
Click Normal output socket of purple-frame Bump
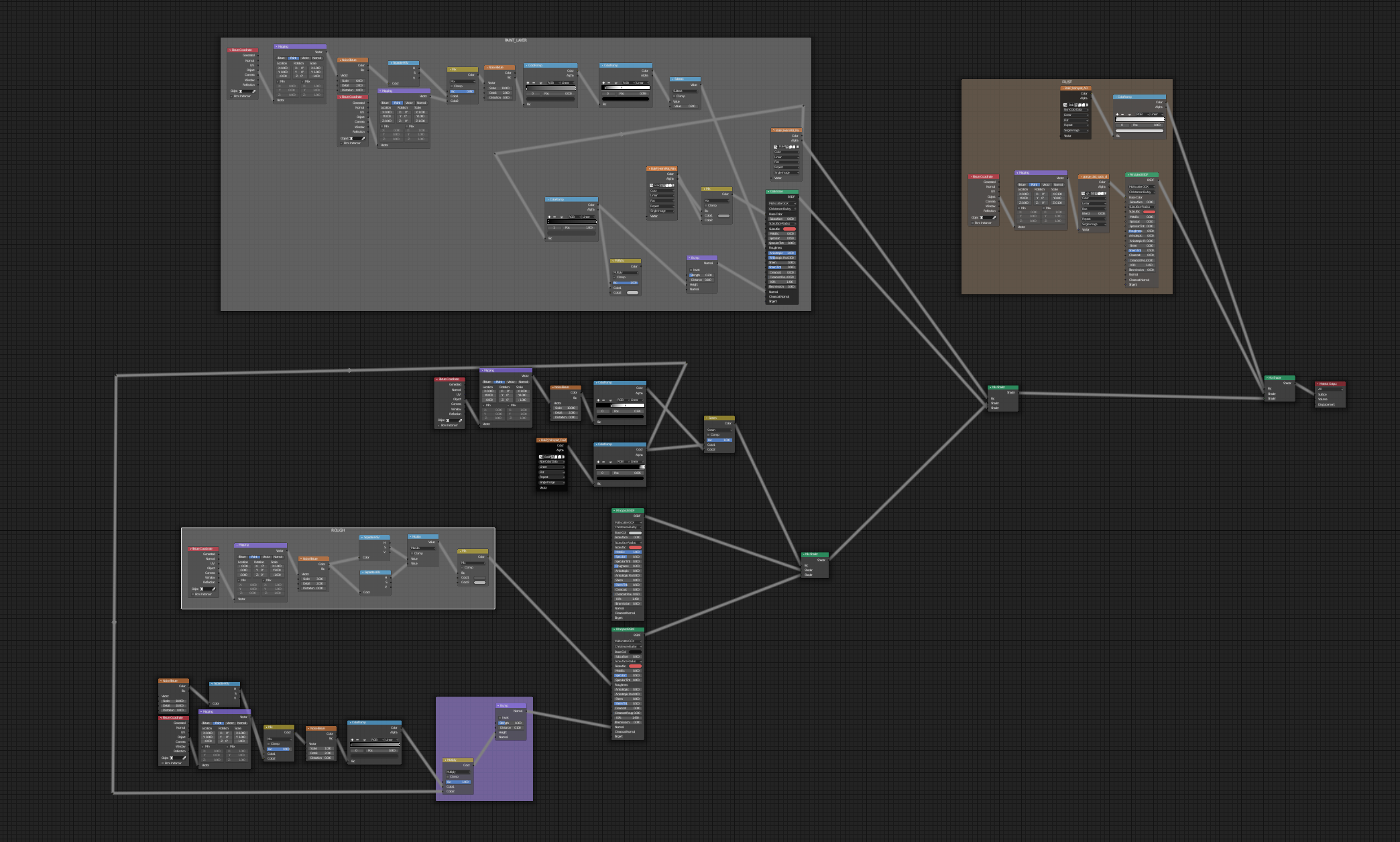pos(526,711)
